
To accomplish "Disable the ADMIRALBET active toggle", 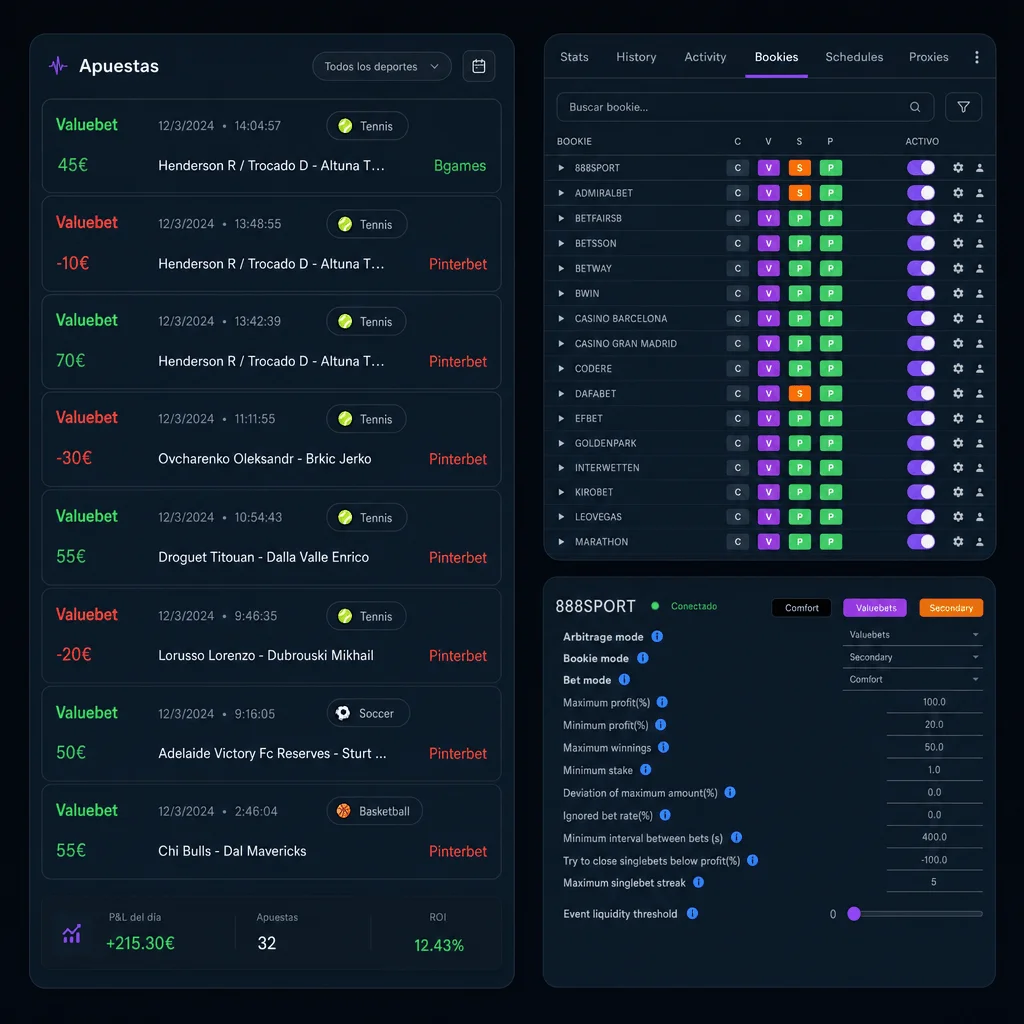I will (920, 193).
